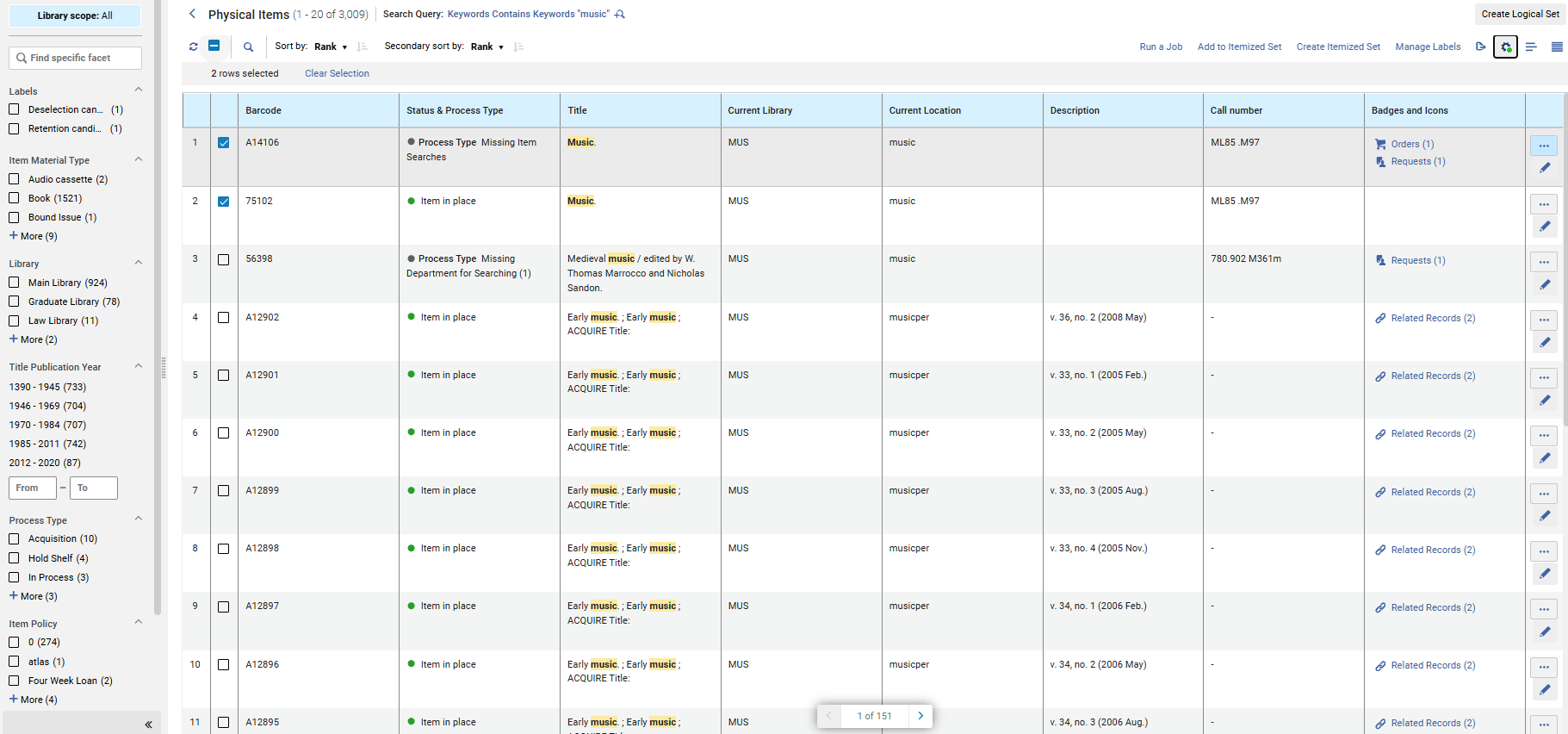This screenshot has width=1568, height=734.
Task: Click the Run a Job action
Action: coord(1161,47)
